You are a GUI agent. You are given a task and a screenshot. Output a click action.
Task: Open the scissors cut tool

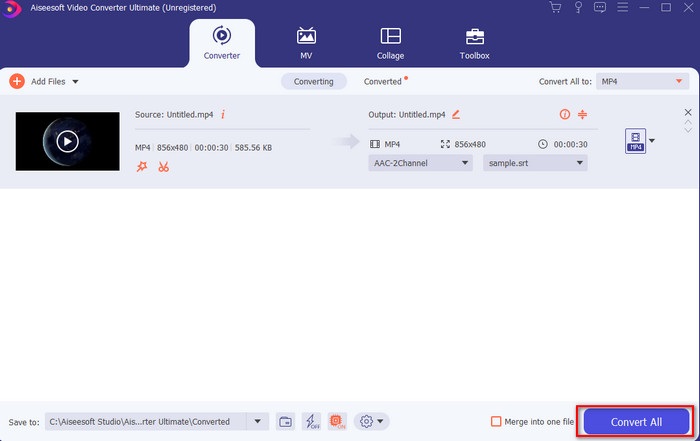[x=163, y=167]
